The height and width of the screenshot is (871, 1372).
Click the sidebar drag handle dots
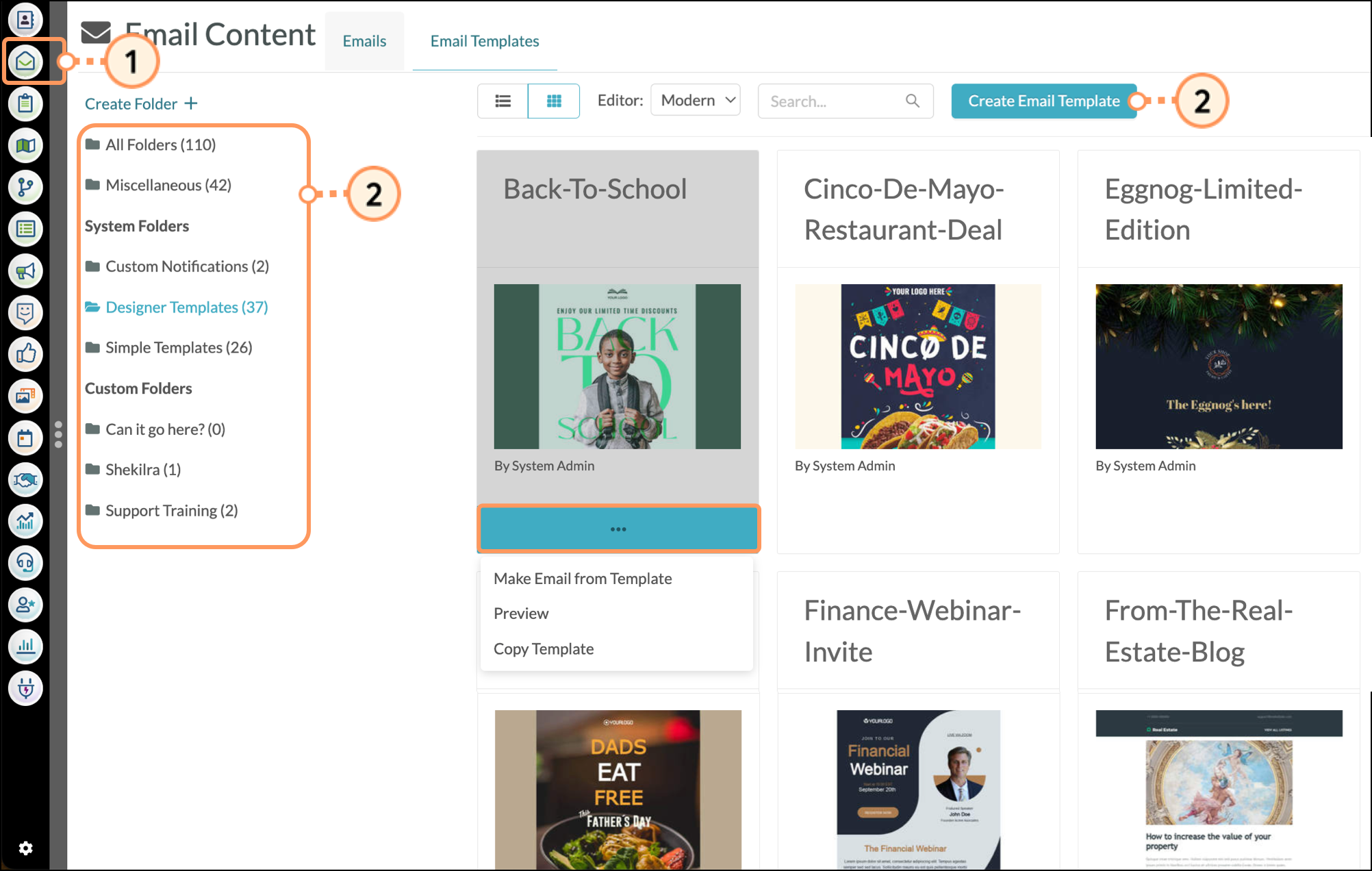tap(58, 434)
